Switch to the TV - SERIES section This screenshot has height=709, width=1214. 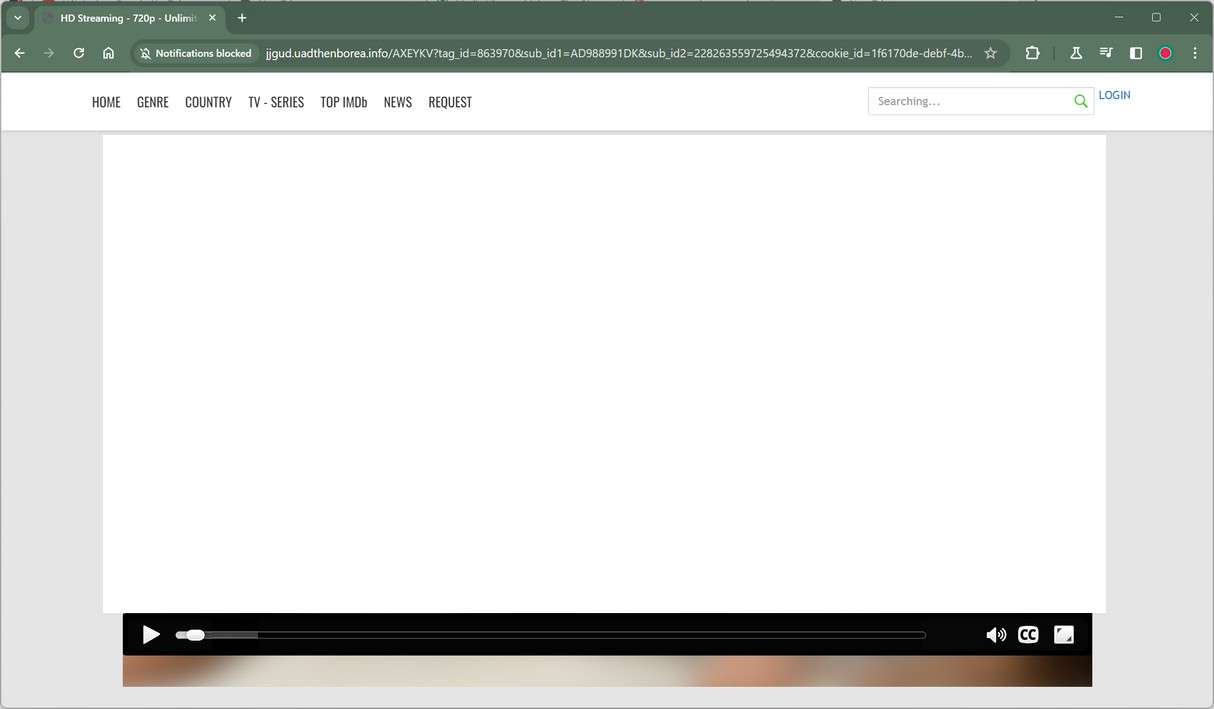pyautogui.click(x=276, y=101)
